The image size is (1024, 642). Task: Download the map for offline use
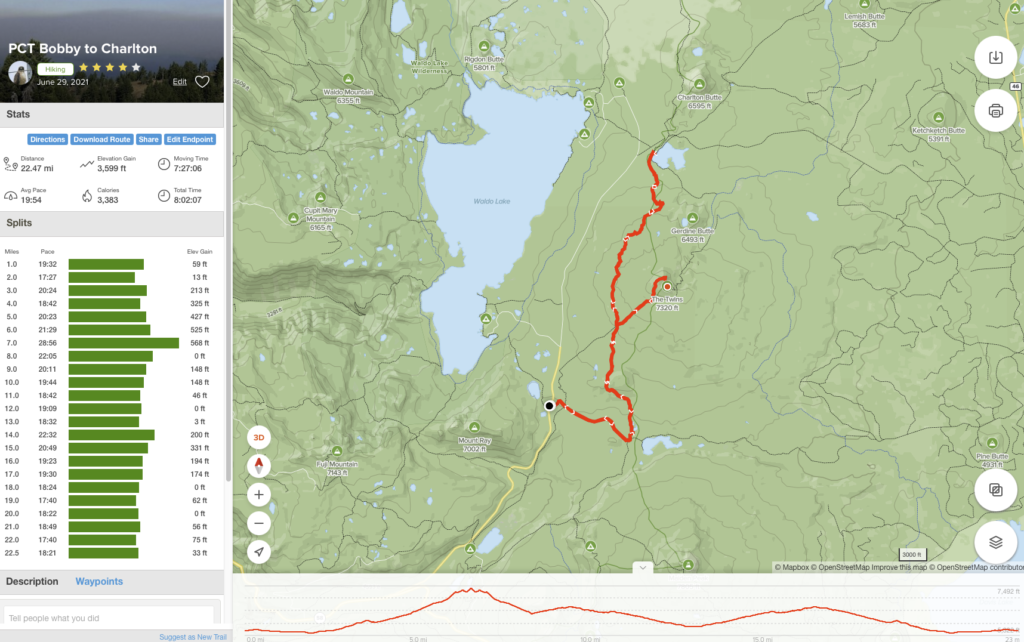point(995,57)
